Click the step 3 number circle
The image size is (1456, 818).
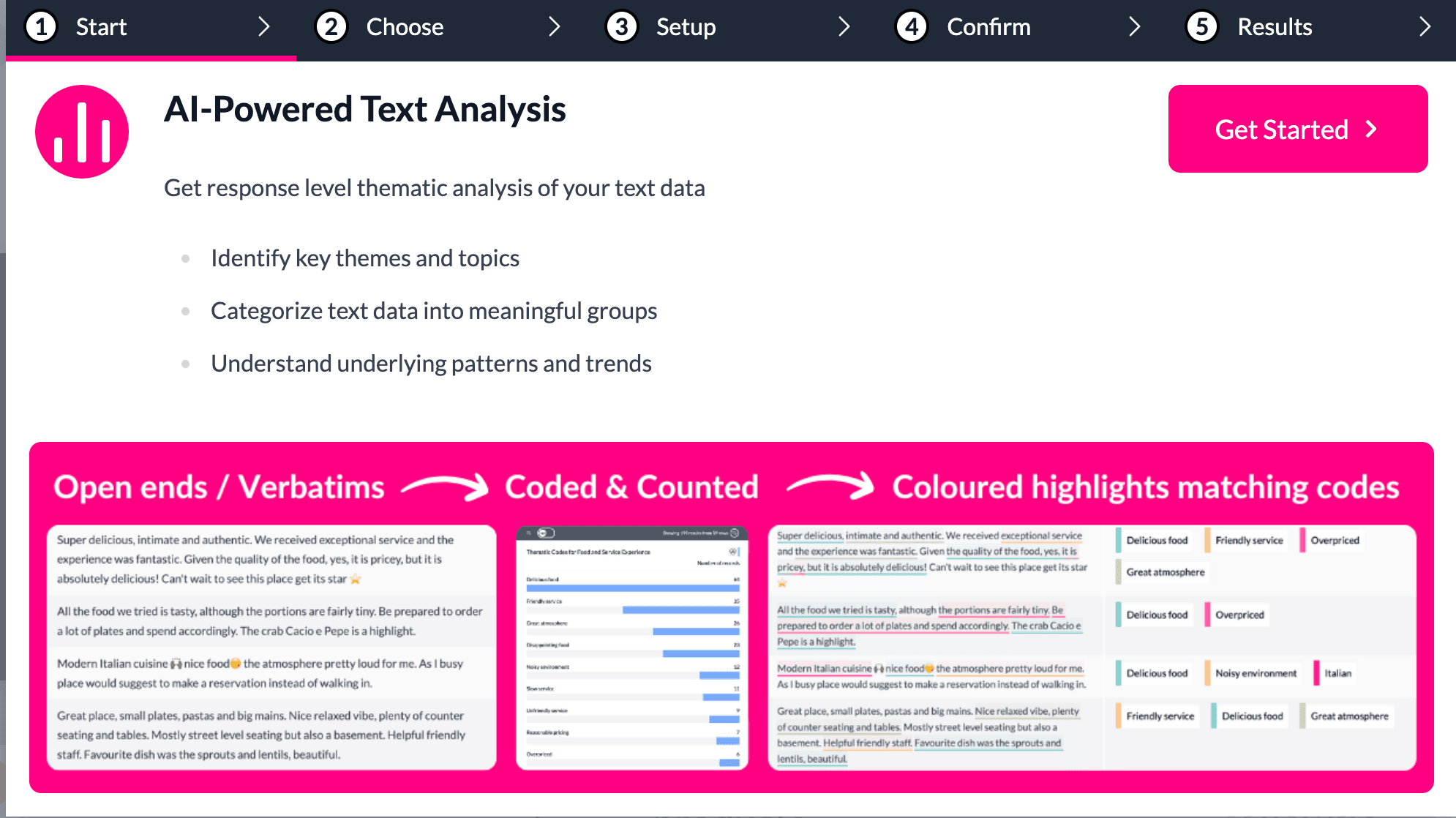click(621, 27)
